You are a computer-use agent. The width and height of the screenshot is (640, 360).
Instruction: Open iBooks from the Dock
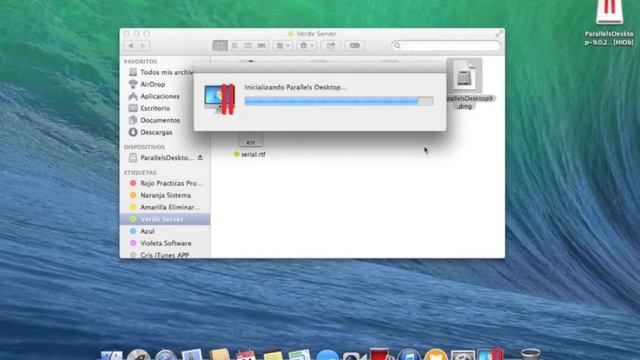click(436, 355)
